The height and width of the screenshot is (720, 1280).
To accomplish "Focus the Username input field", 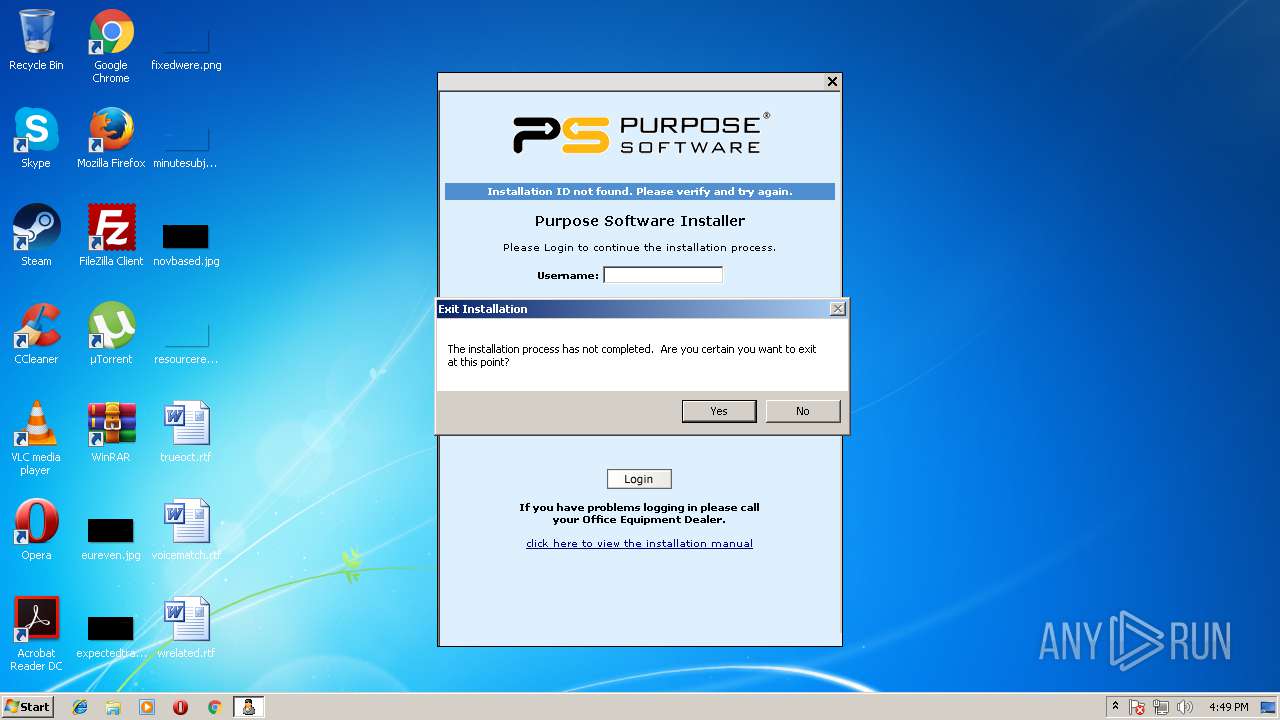I will click(663, 275).
